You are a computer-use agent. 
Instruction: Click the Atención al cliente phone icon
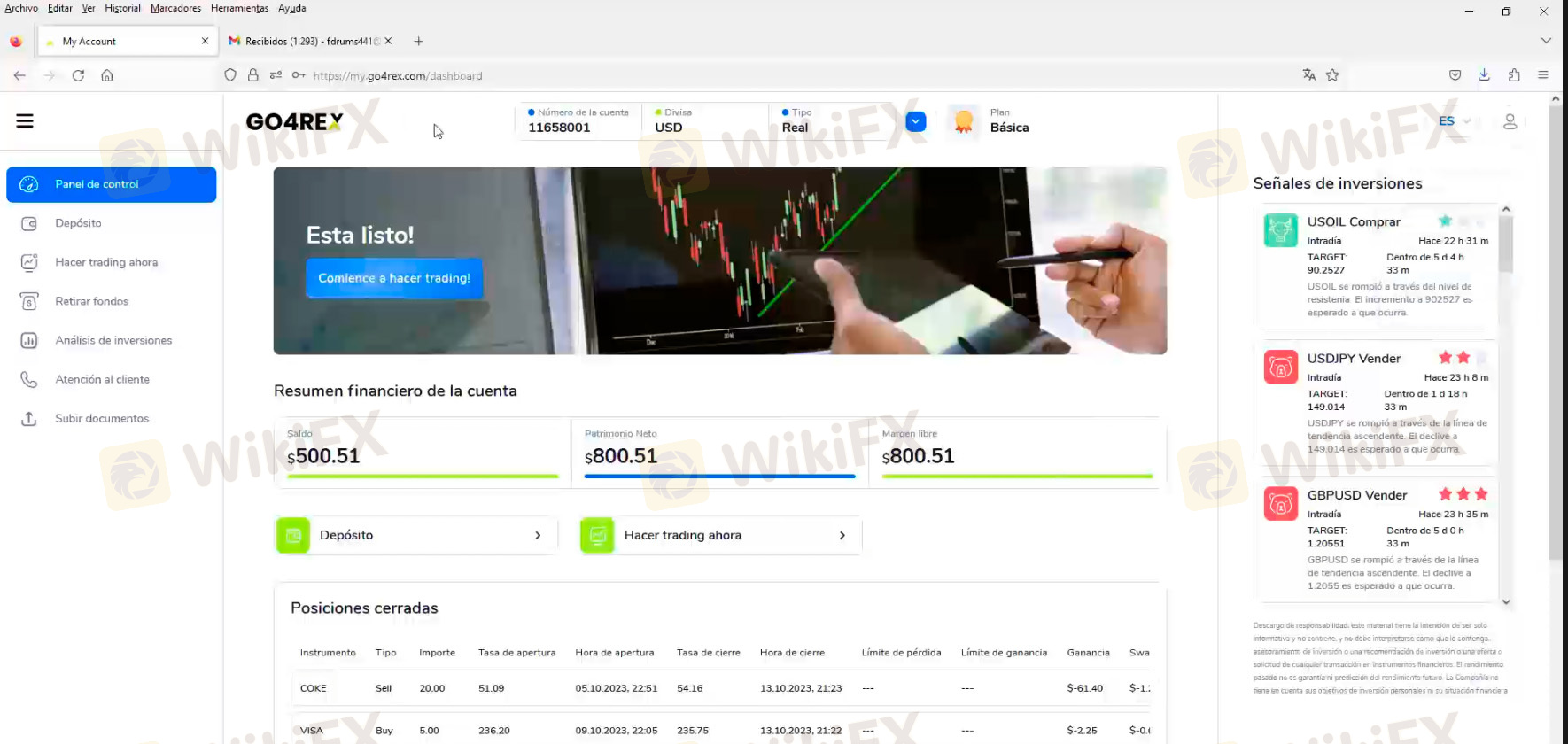point(29,379)
